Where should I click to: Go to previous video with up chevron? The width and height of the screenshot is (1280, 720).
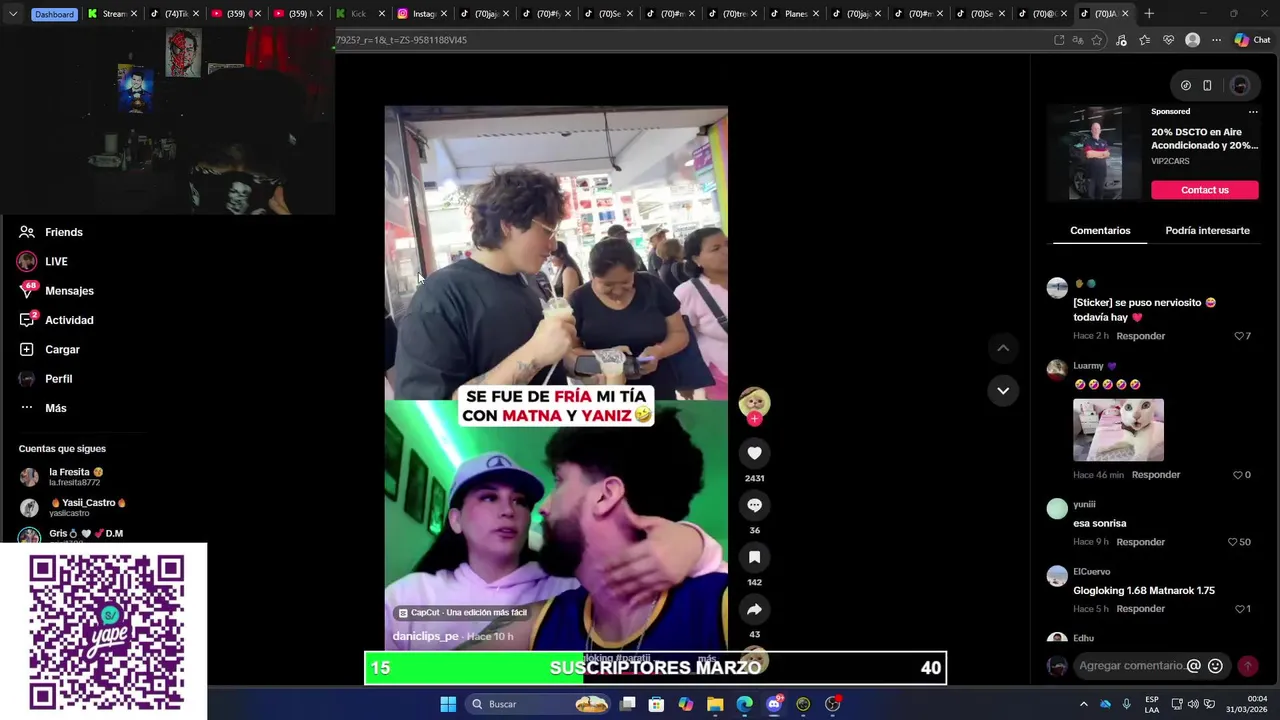[1003, 348]
